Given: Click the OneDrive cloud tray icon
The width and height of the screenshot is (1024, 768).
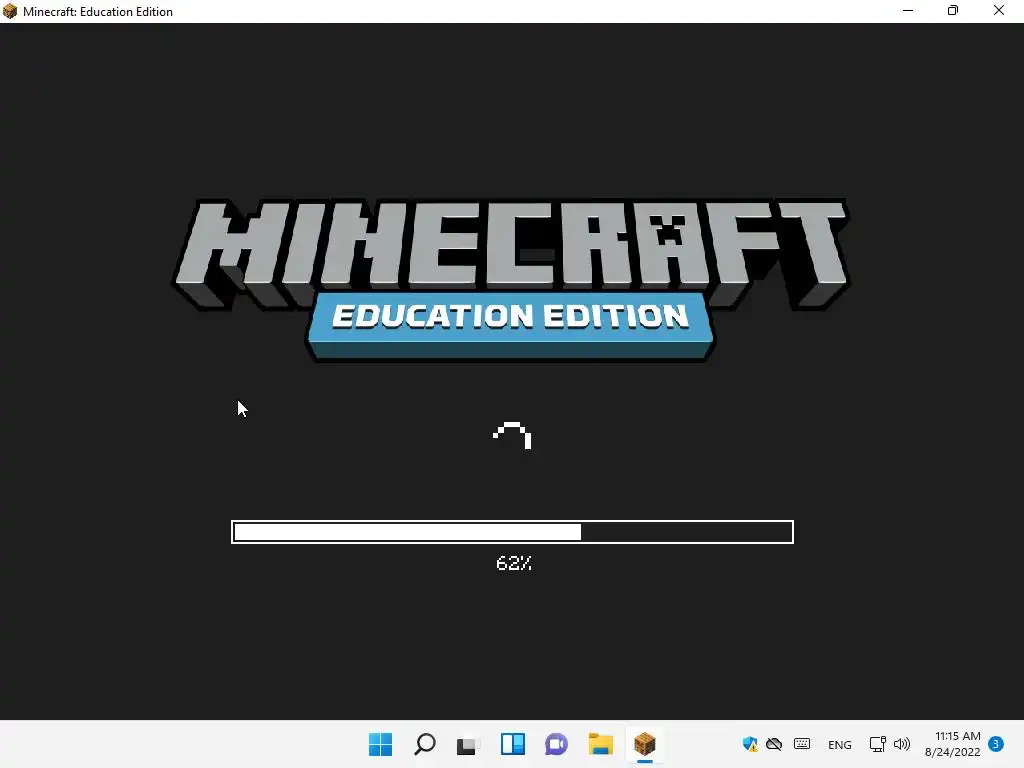Looking at the screenshot, I should point(774,744).
